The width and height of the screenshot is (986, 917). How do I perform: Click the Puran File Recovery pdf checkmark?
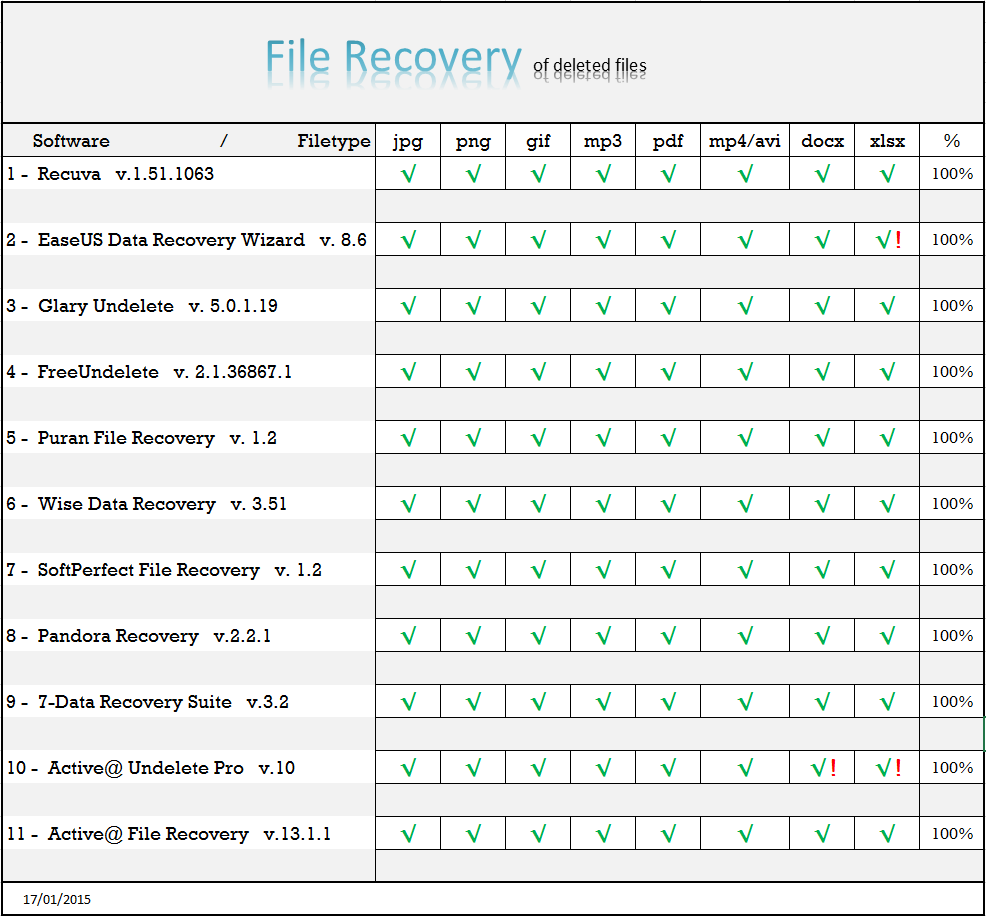coord(668,438)
